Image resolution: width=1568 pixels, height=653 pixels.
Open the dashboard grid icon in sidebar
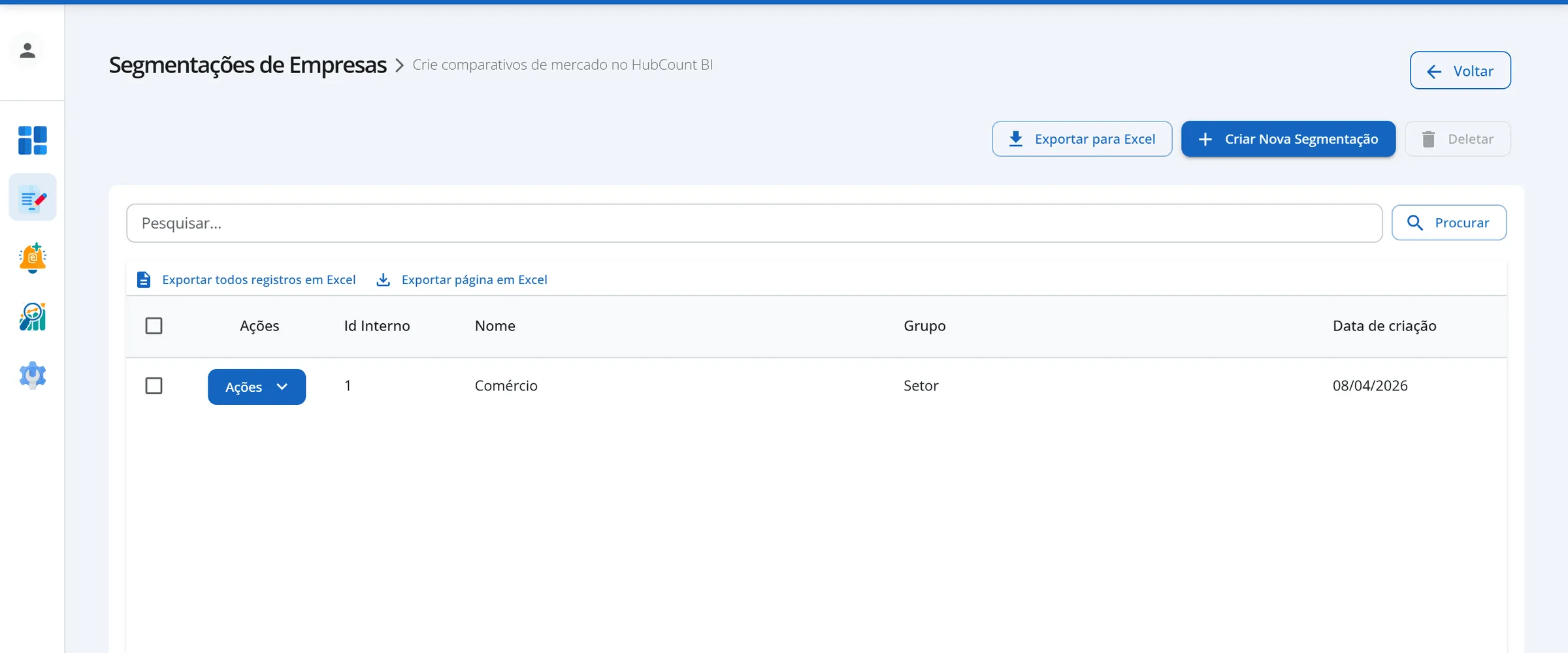pyautogui.click(x=33, y=140)
